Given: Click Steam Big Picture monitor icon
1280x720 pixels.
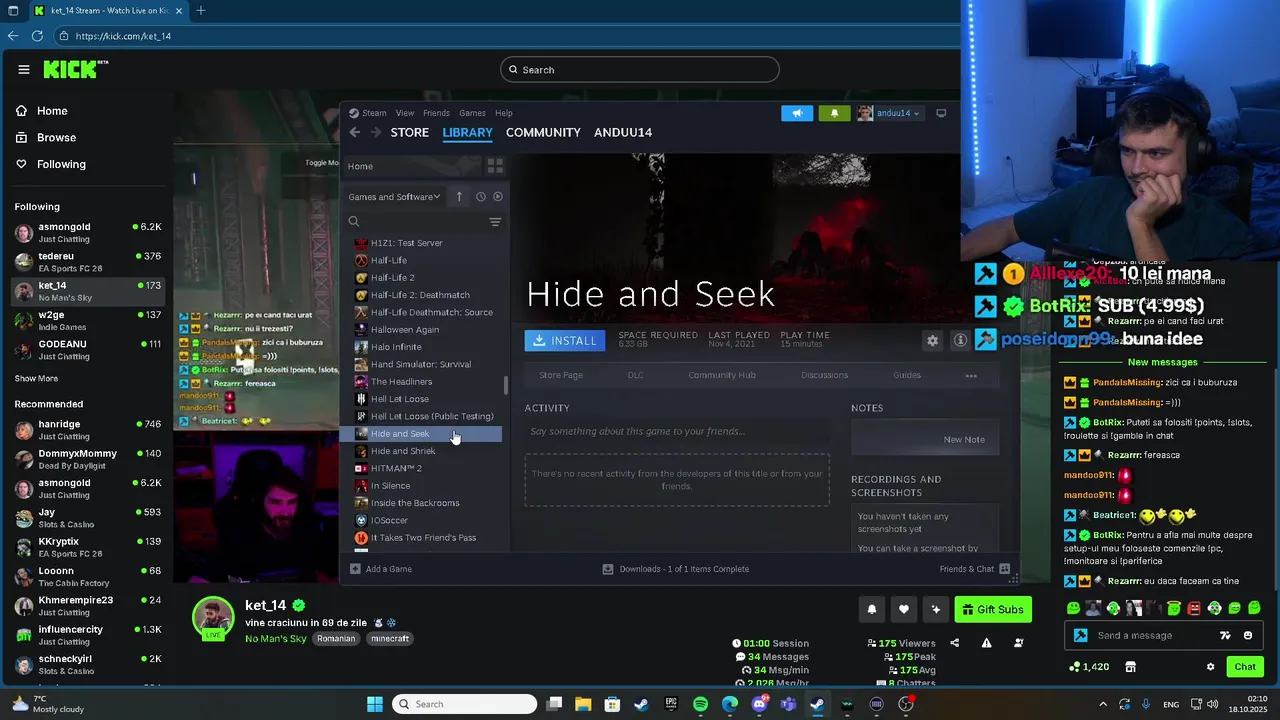Looking at the screenshot, I should [941, 113].
